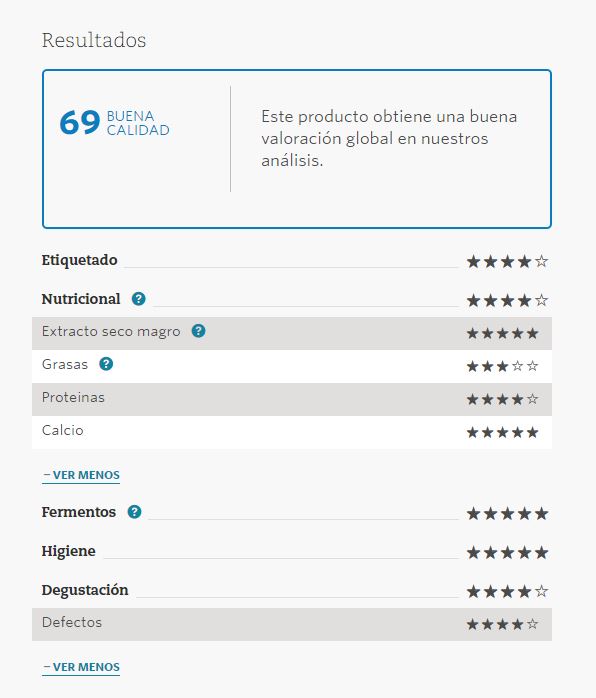Click the Defectos star rating
The height and width of the screenshot is (698, 596).
tap(503, 624)
